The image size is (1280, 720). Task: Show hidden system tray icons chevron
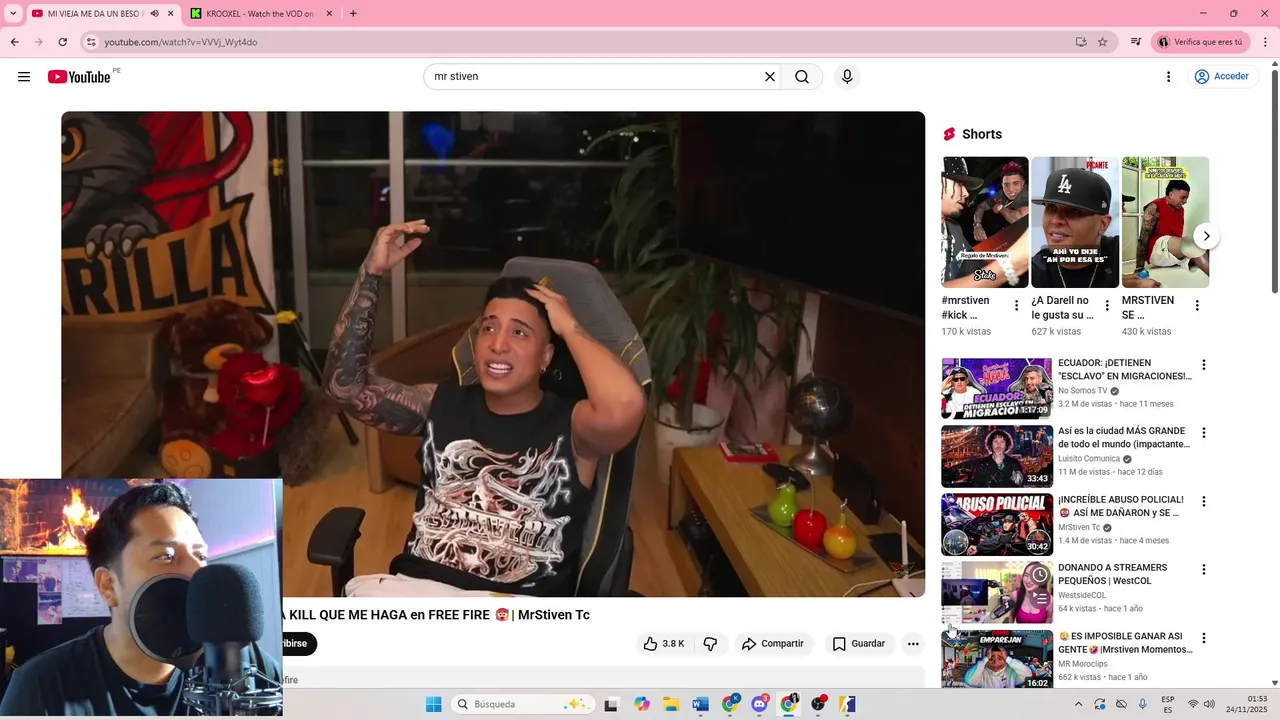(1078, 704)
